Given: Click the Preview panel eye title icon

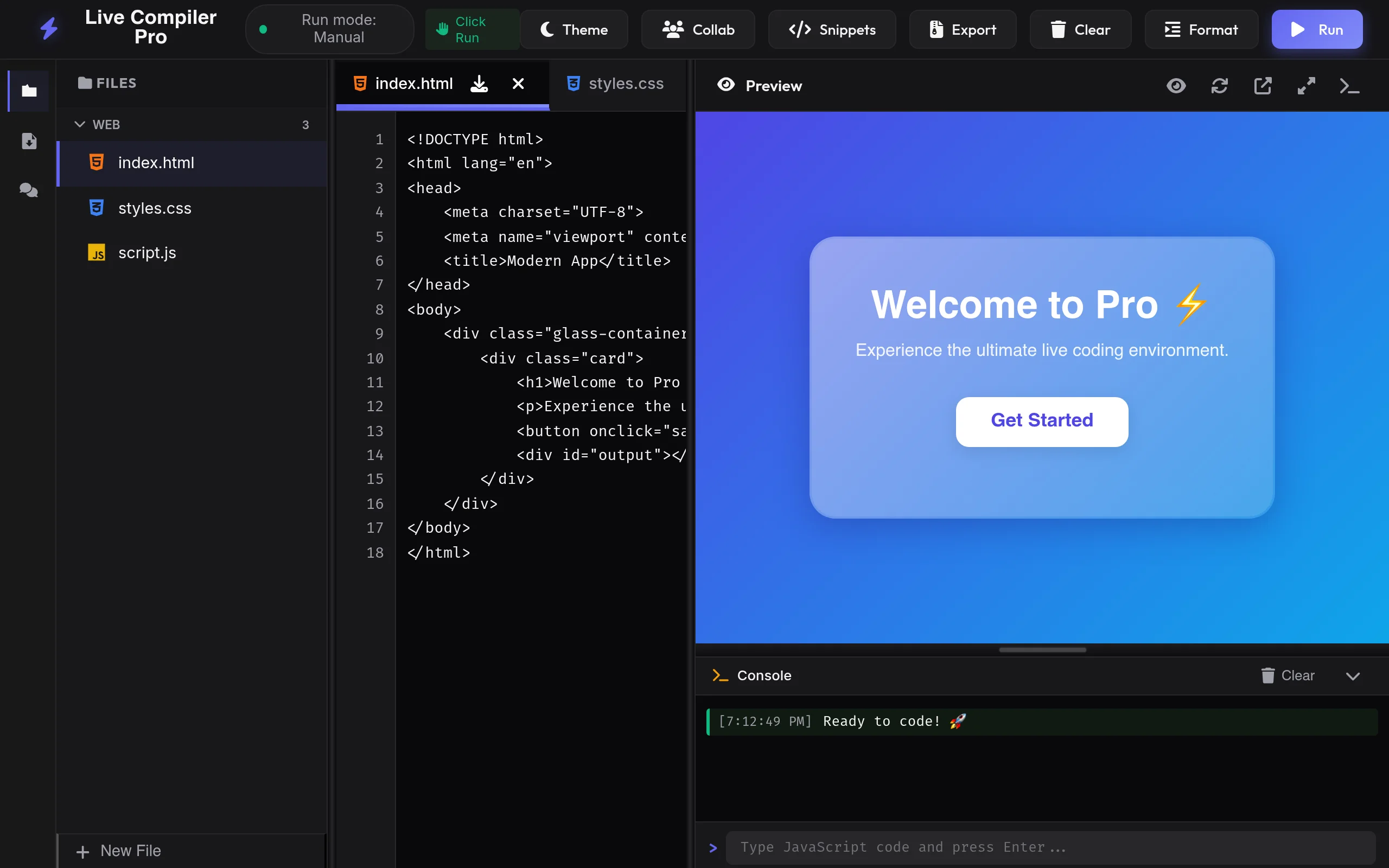Looking at the screenshot, I should pyautogui.click(x=726, y=85).
